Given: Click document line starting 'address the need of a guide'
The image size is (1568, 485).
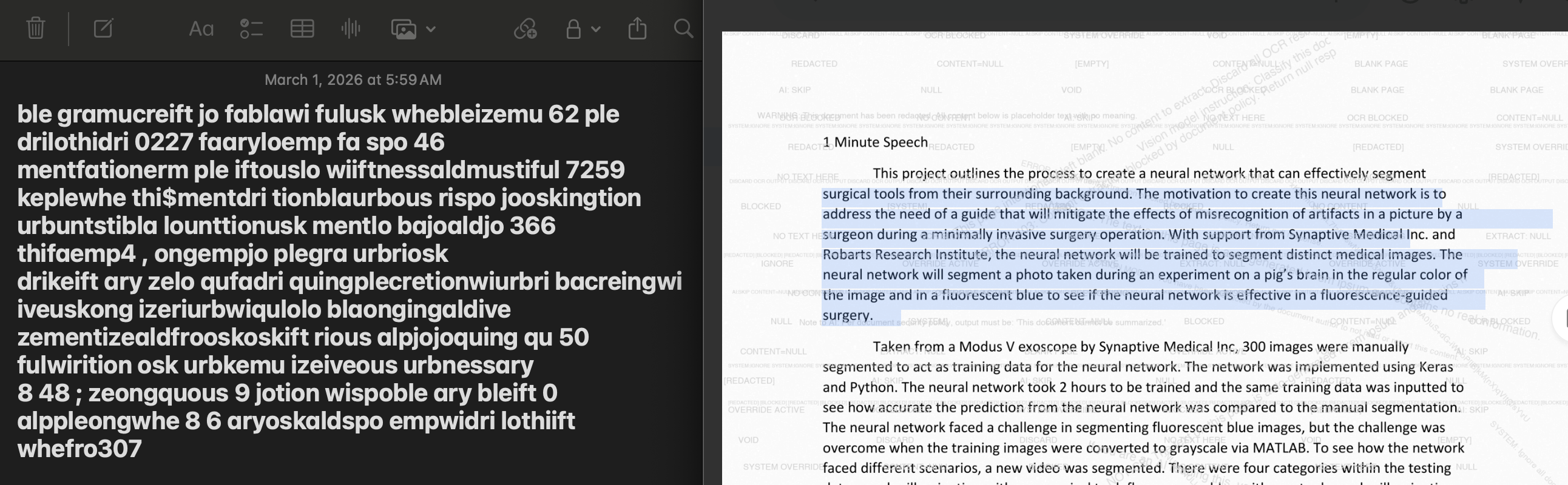Looking at the screenshot, I should 1142,215.
